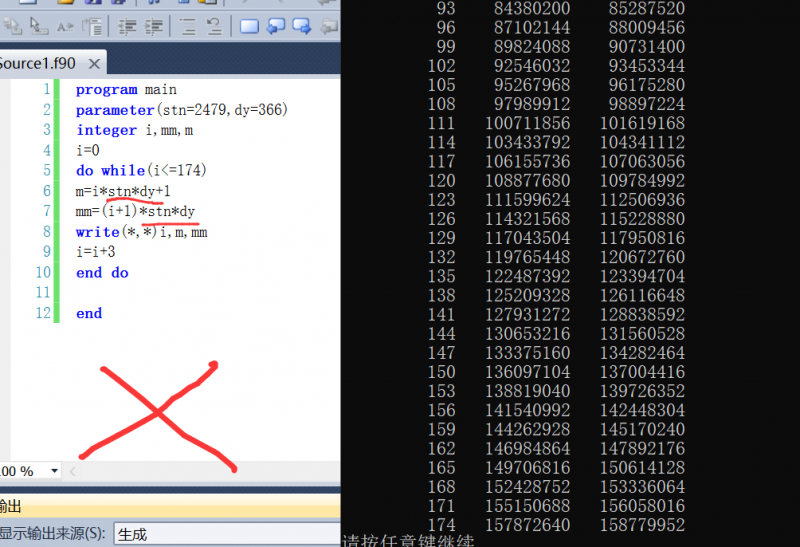The height and width of the screenshot is (547, 800).
Task: Jump to the previous bookmark
Action: point(275,26)
